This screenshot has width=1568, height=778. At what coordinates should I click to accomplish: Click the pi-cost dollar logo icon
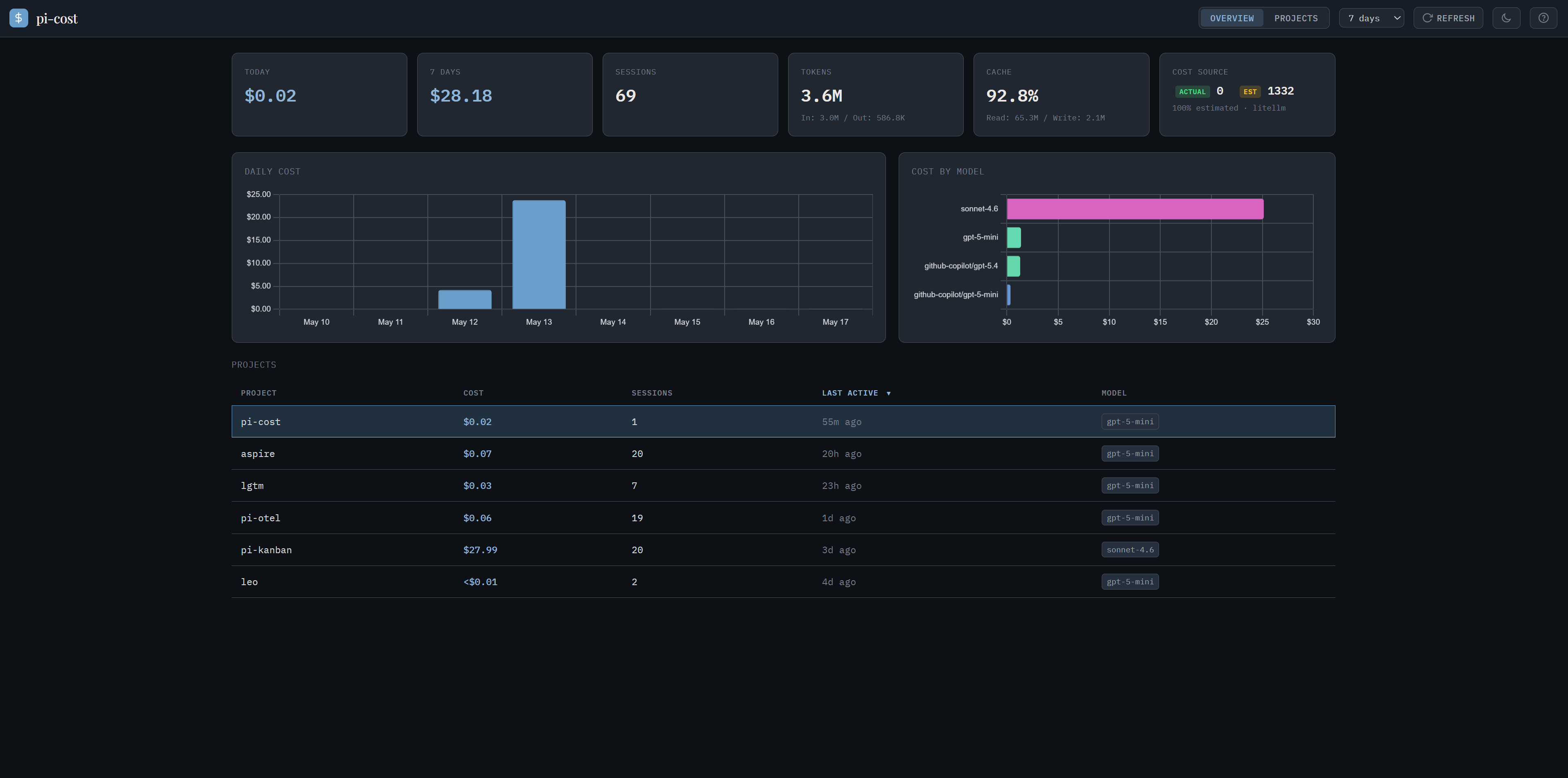18,18
